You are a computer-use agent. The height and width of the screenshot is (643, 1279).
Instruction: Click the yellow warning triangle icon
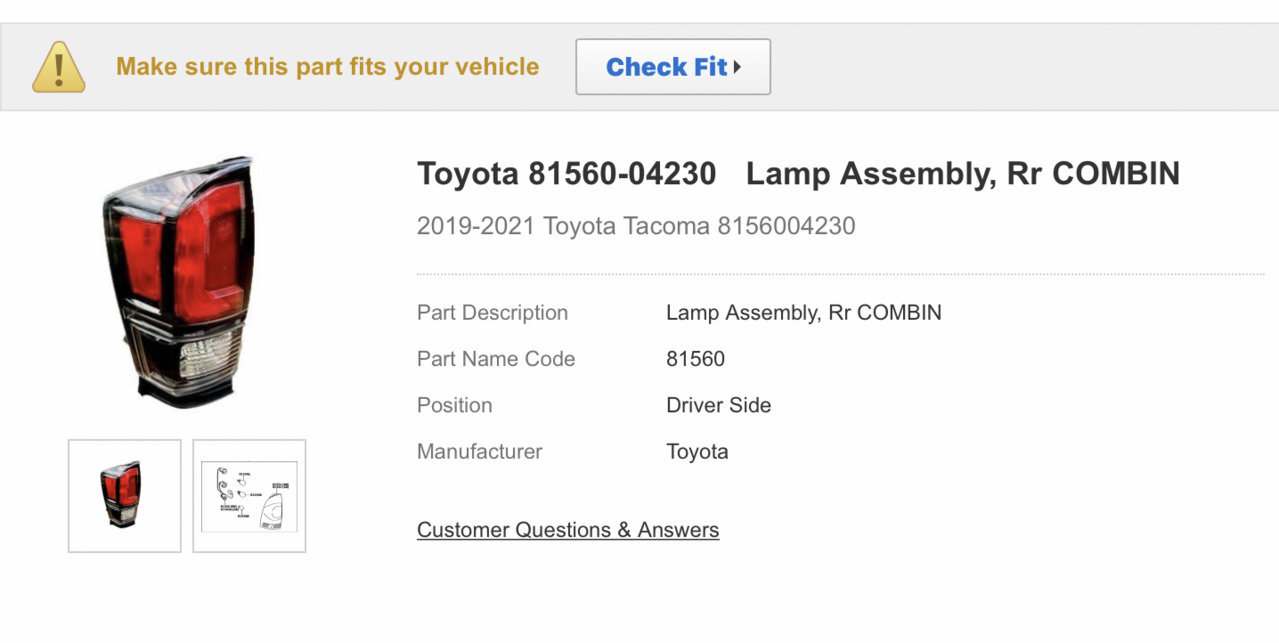[58, 67]
